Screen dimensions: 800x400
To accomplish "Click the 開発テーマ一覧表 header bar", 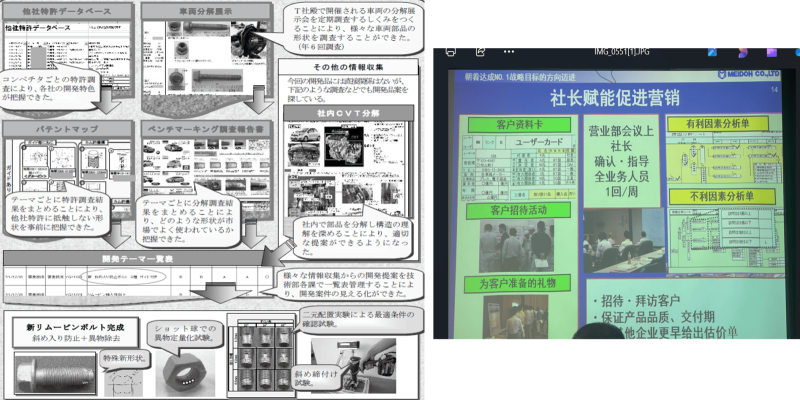I will (138, 259).
